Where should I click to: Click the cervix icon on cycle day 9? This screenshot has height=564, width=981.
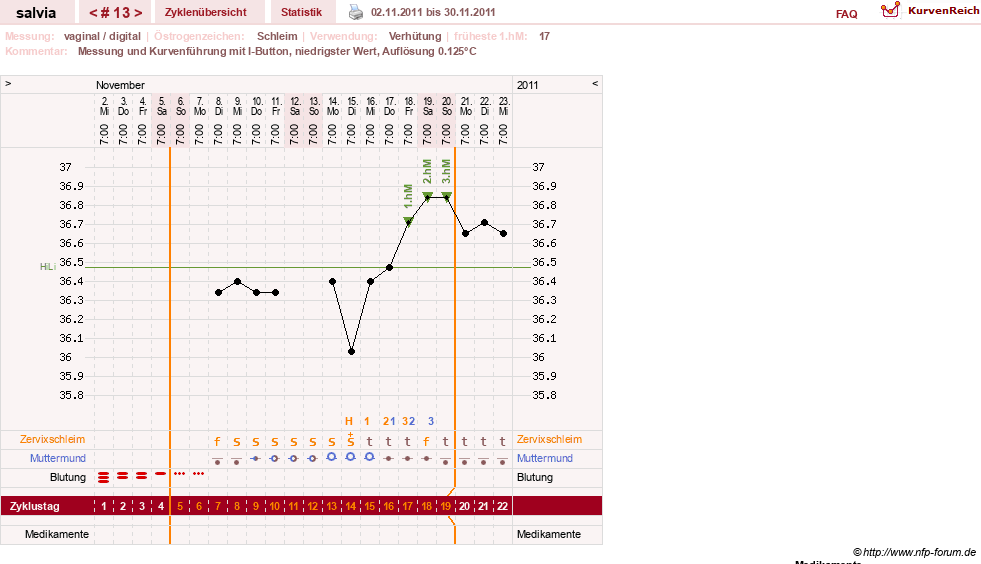point(256,459)
